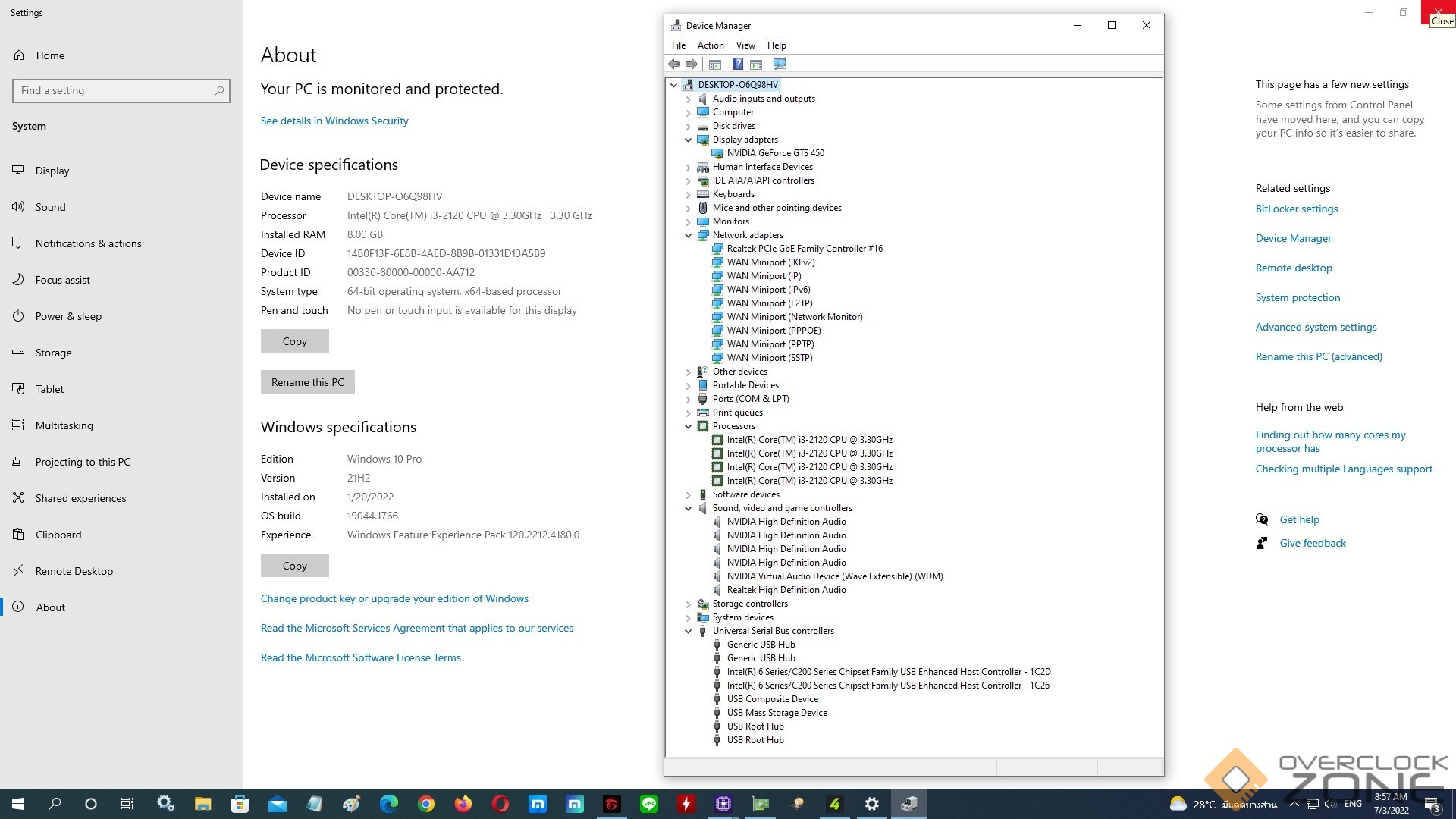This screenshot has width=1456, height=819.
Task: Copy the Windows specifications
Action: (294, 566)
